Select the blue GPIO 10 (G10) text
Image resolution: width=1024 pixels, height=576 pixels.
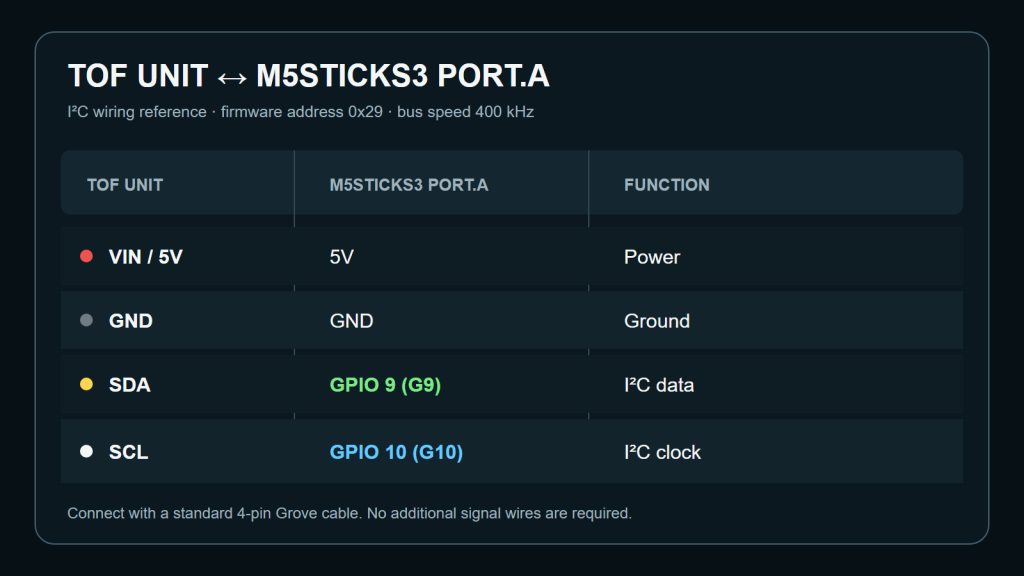[396, 452]
